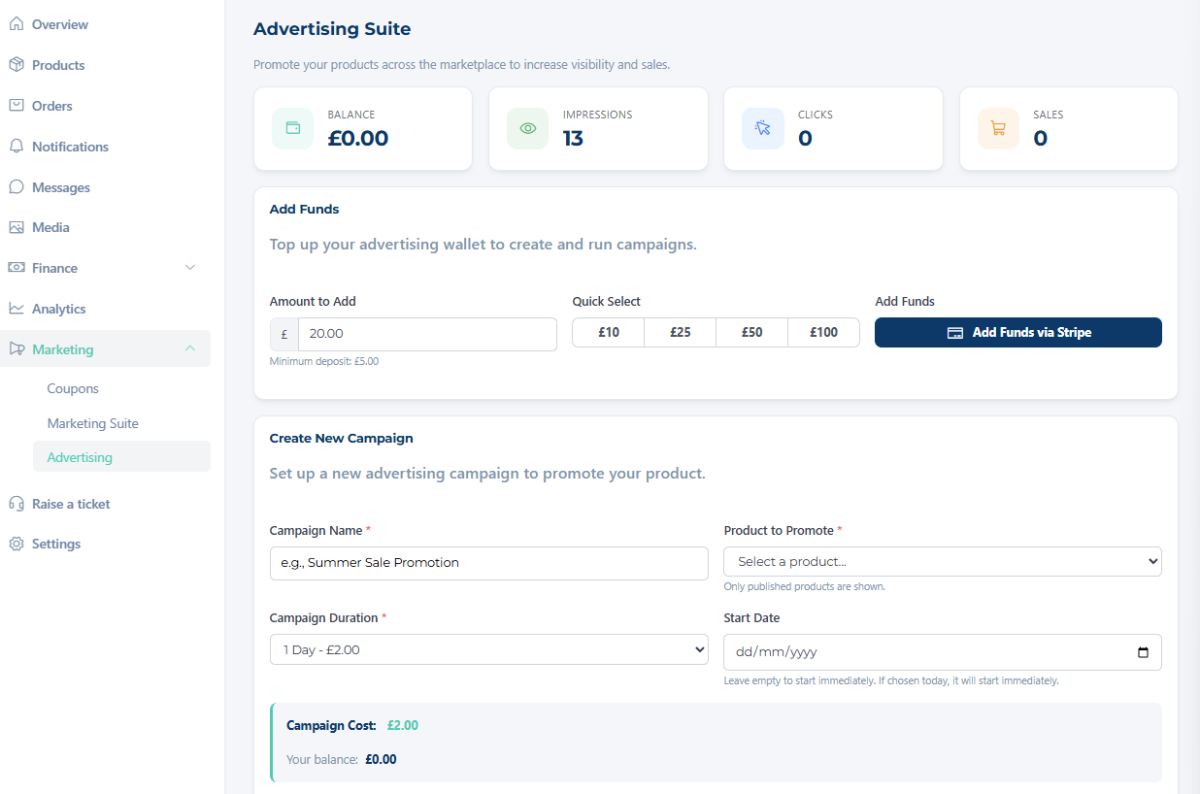Collapse the Marketing menu chevron
The image size is (1200, 794).
190,349
